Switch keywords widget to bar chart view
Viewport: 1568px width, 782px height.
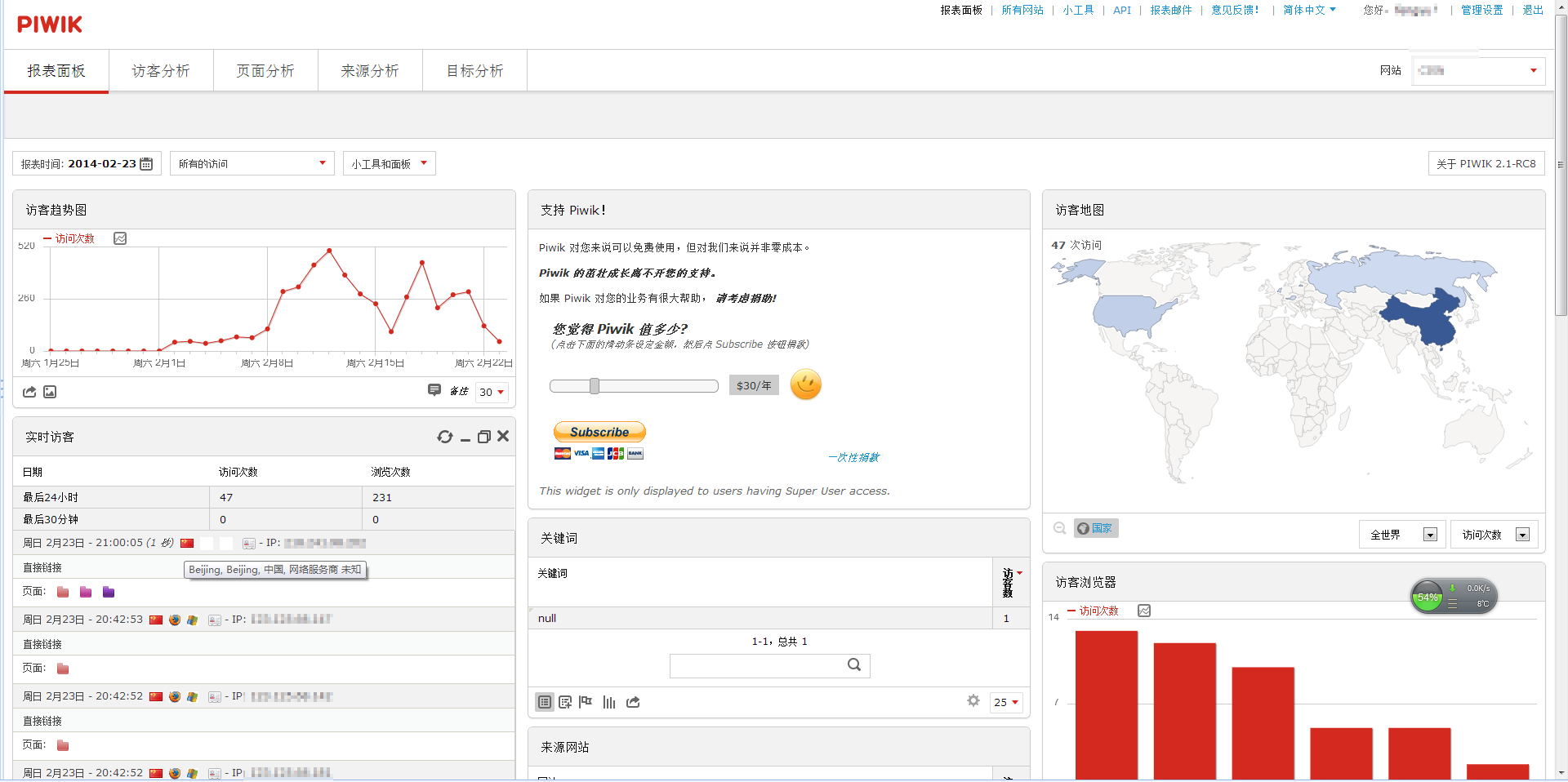[x=609, y=702]
